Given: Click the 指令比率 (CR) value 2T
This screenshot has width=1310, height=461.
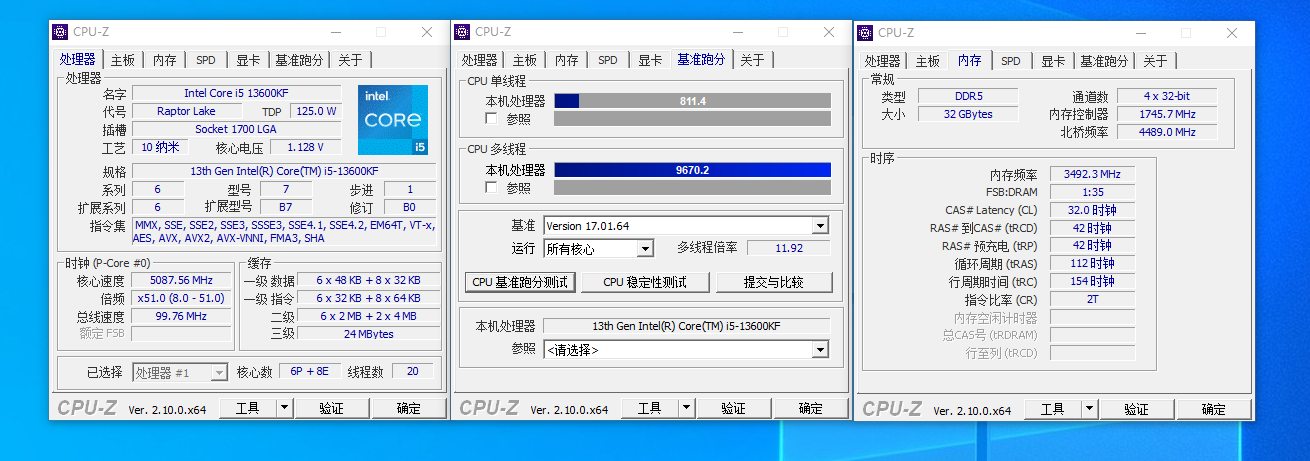Looking at the screenshot, I should point(1092,299).
